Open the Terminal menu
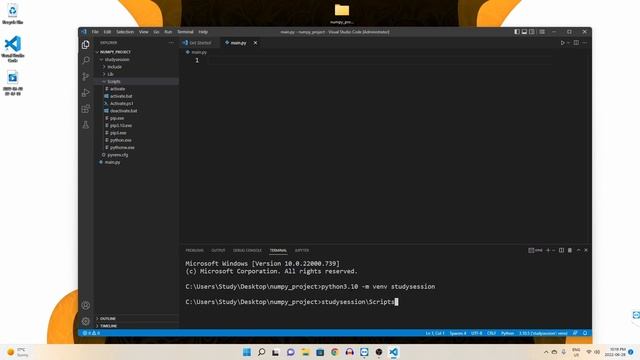 tap(185, 32)
